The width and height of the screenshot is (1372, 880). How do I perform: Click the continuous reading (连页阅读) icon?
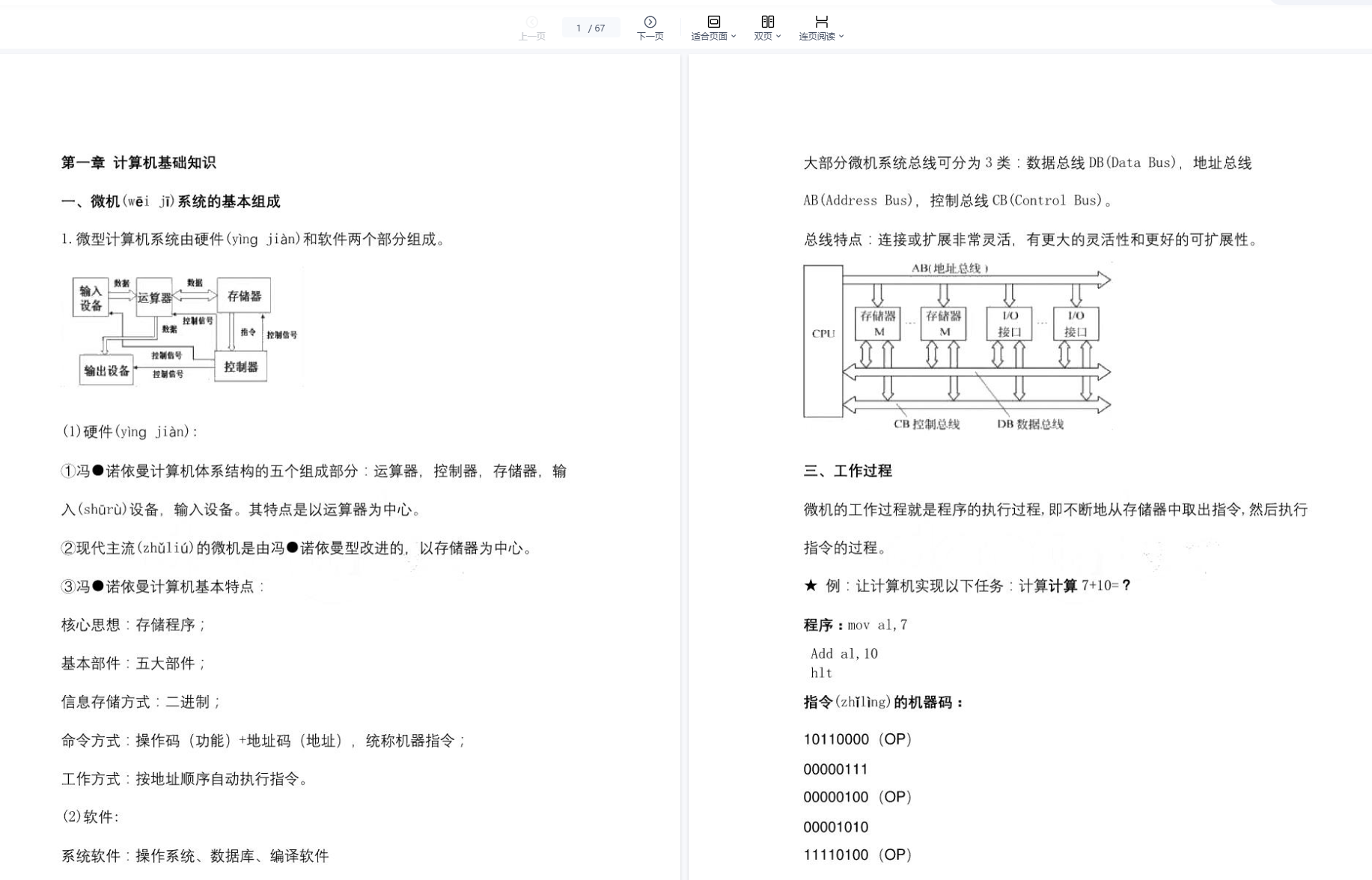coord(821,22)
